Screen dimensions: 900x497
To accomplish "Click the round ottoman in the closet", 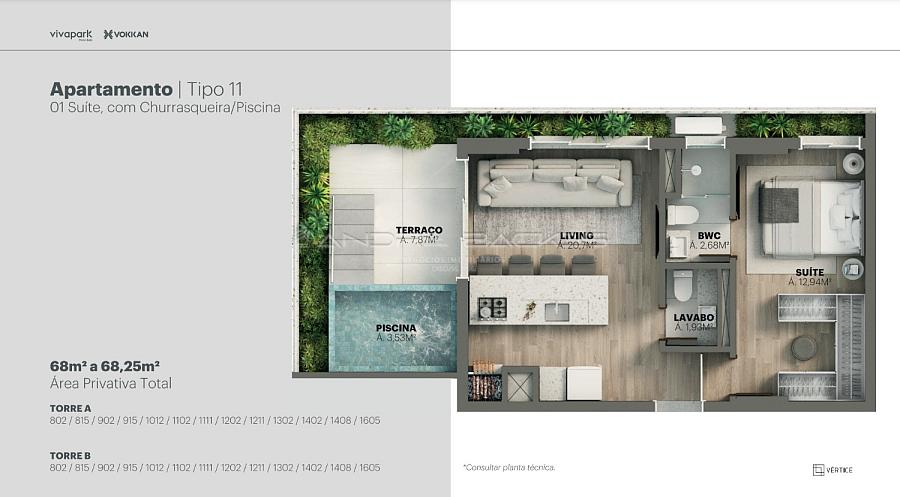I will coord(803,348).
